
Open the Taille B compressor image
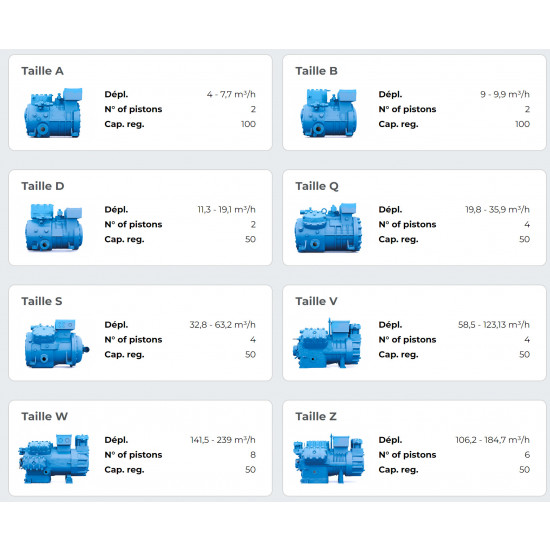coord(329,112)
